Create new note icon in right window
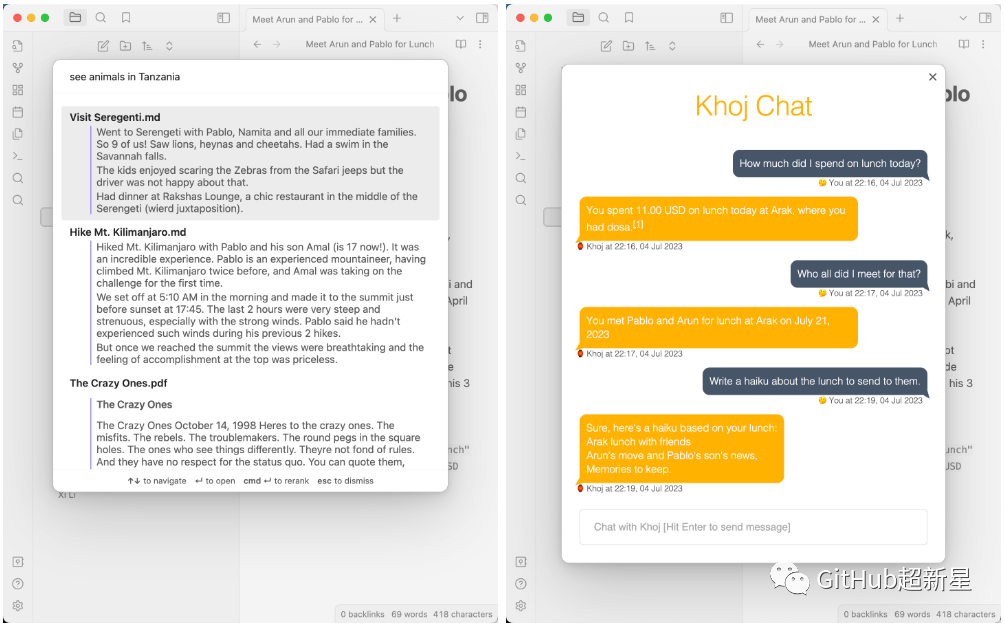 click(x=606, y=46)
